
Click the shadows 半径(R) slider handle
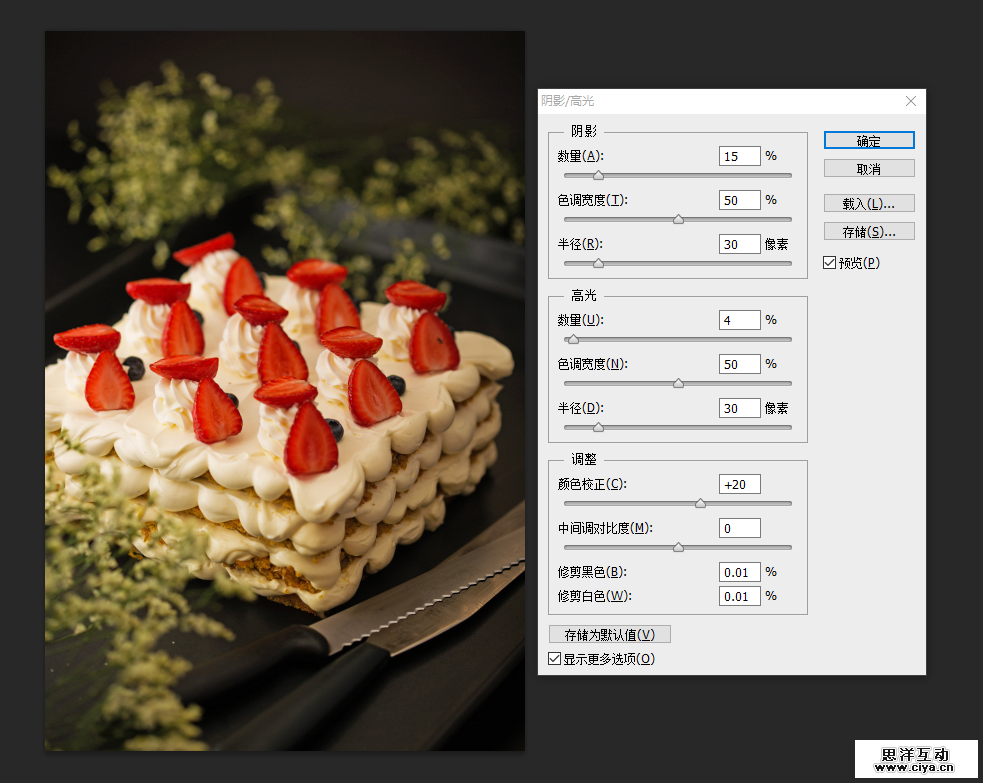tap(598, 264)
